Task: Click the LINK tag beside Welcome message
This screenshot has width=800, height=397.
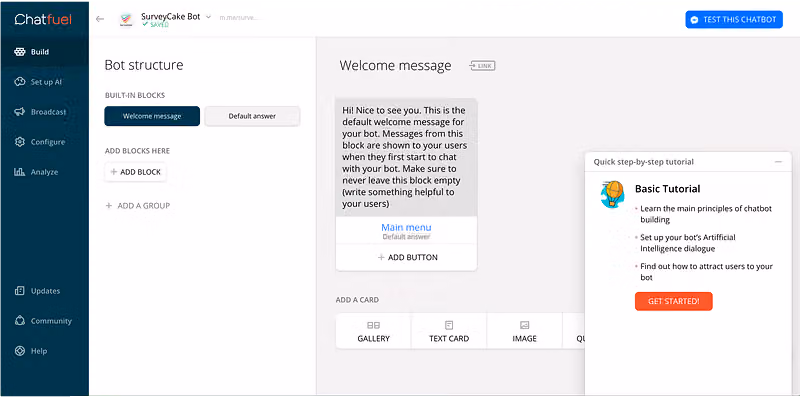Action: (x=482, y=66)
